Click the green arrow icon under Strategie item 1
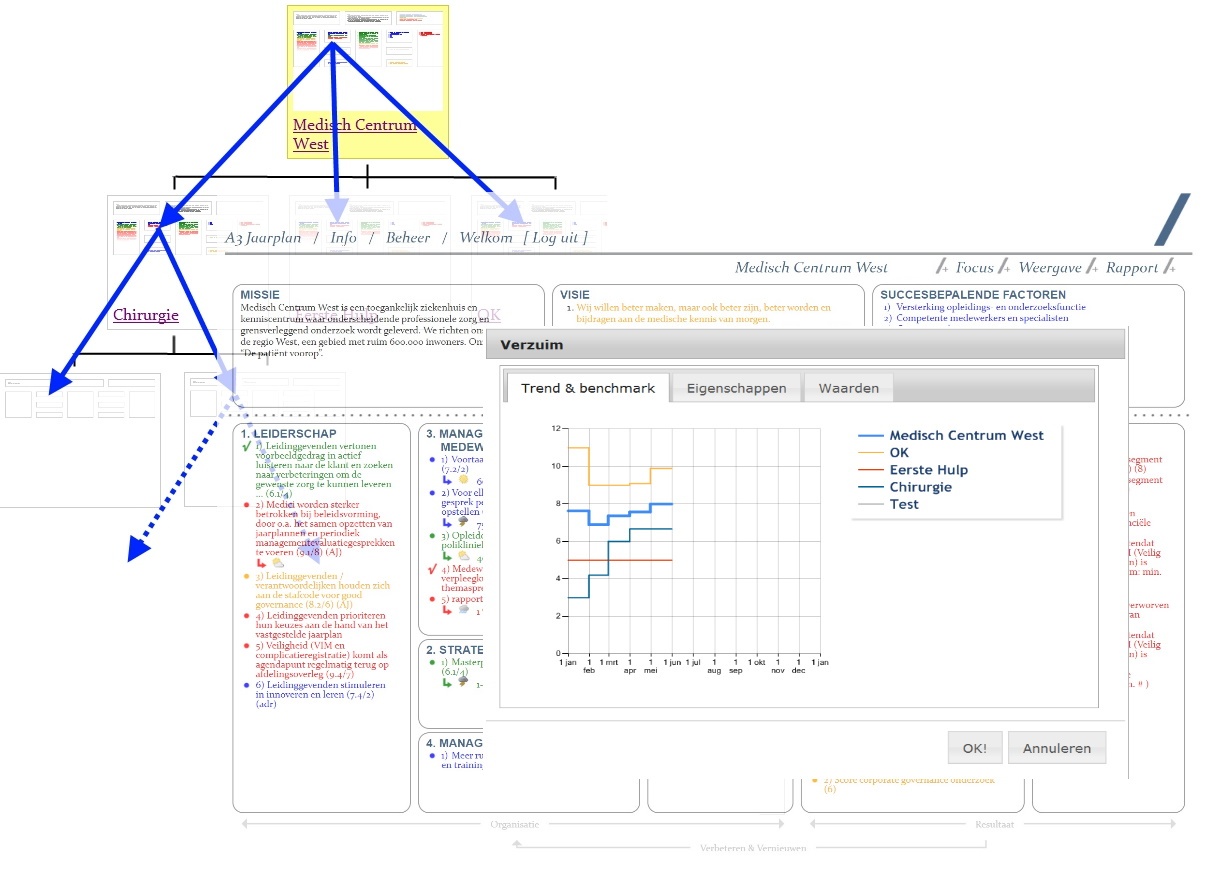This screenshot has width=1212, height=873. tap(446, 684)
